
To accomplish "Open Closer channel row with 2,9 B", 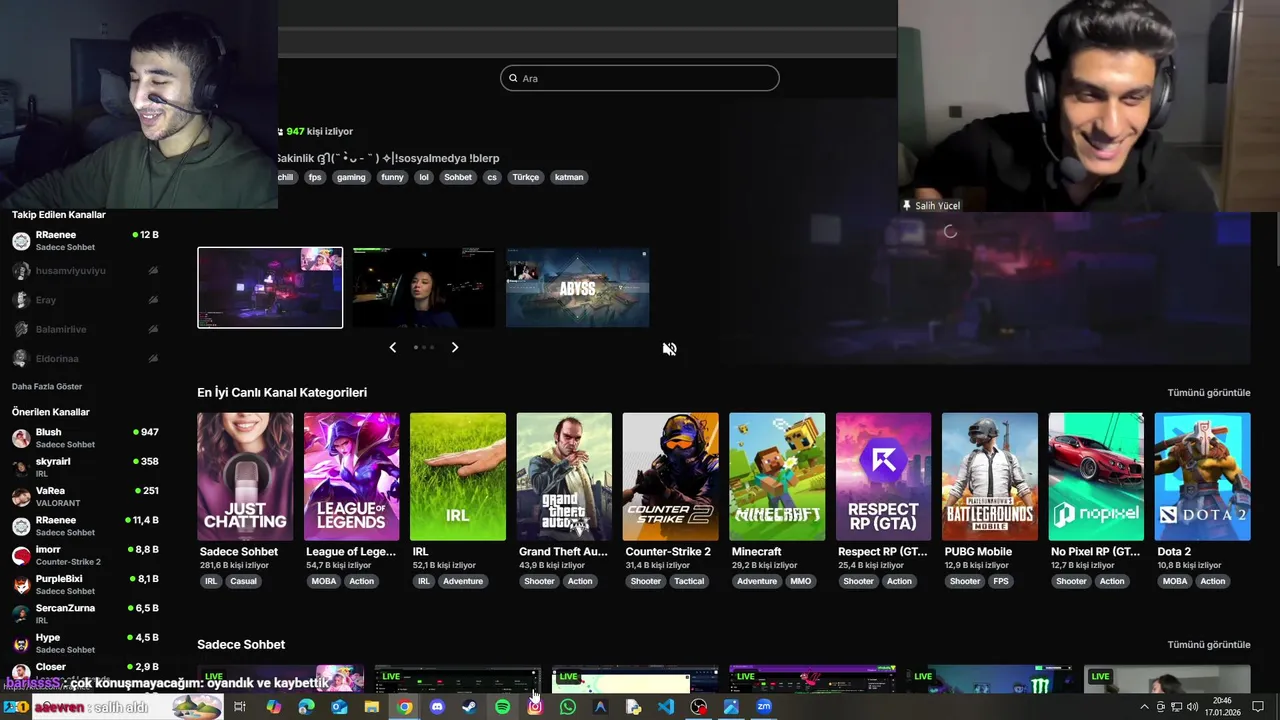I will point(85,671).
